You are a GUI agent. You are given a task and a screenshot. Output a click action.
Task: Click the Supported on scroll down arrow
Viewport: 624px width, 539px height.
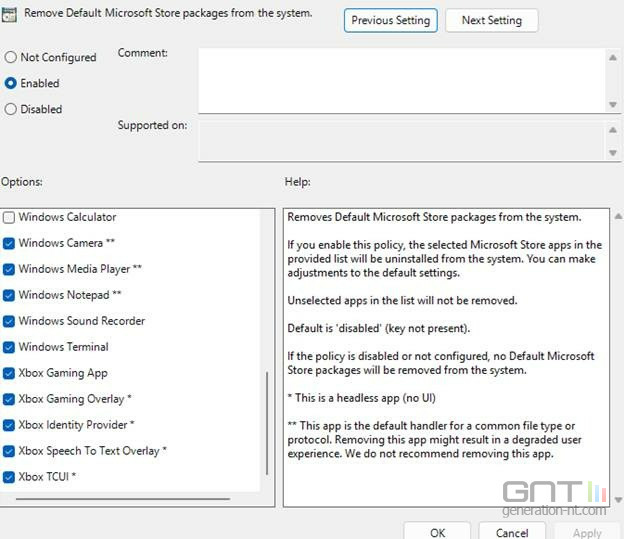613,153
